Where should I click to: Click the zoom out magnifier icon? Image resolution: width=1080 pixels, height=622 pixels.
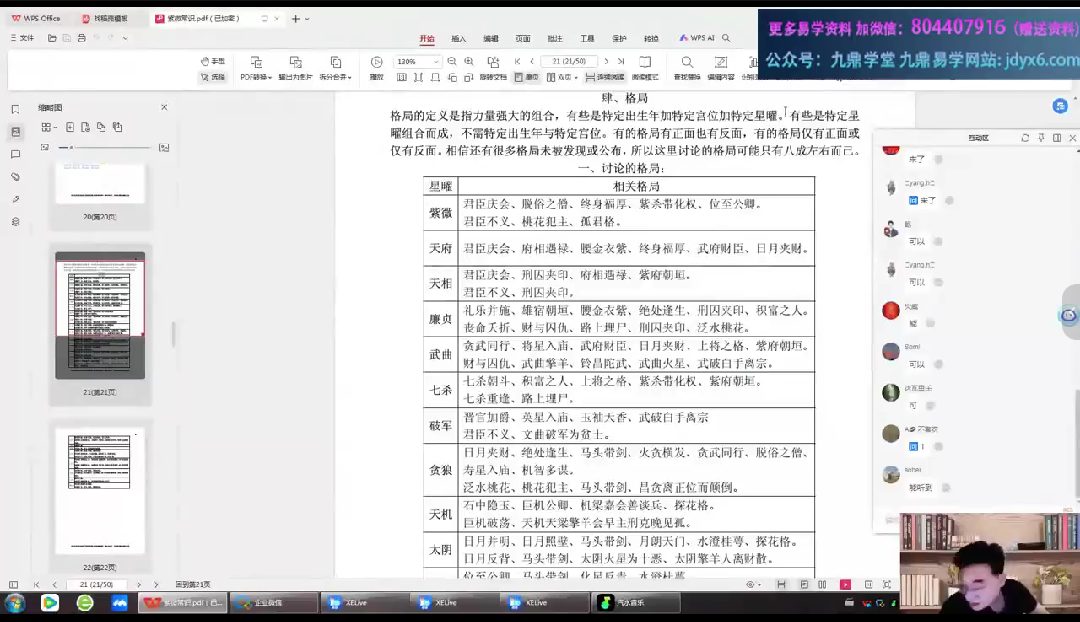[453, 61]
